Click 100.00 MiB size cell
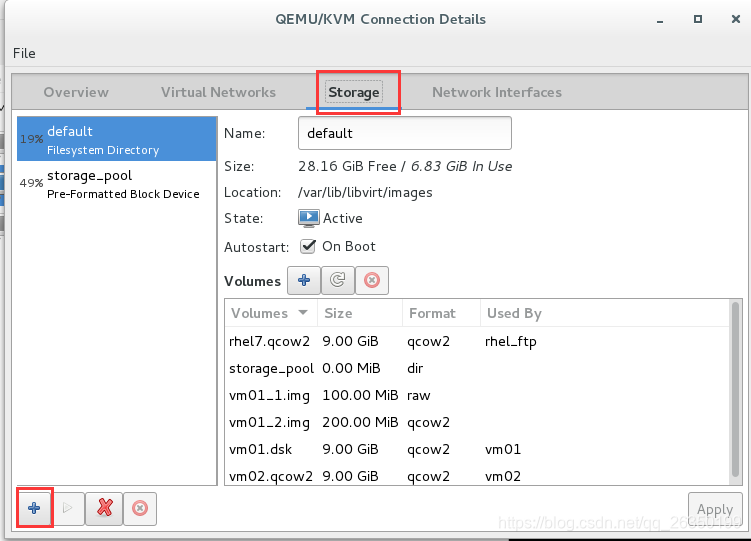Screen dimensions: 751x541 point(360,395)
